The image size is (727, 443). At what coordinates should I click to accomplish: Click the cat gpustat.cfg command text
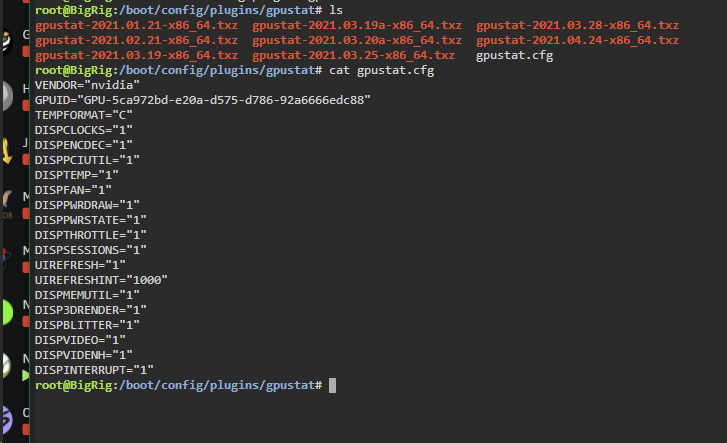382,71
